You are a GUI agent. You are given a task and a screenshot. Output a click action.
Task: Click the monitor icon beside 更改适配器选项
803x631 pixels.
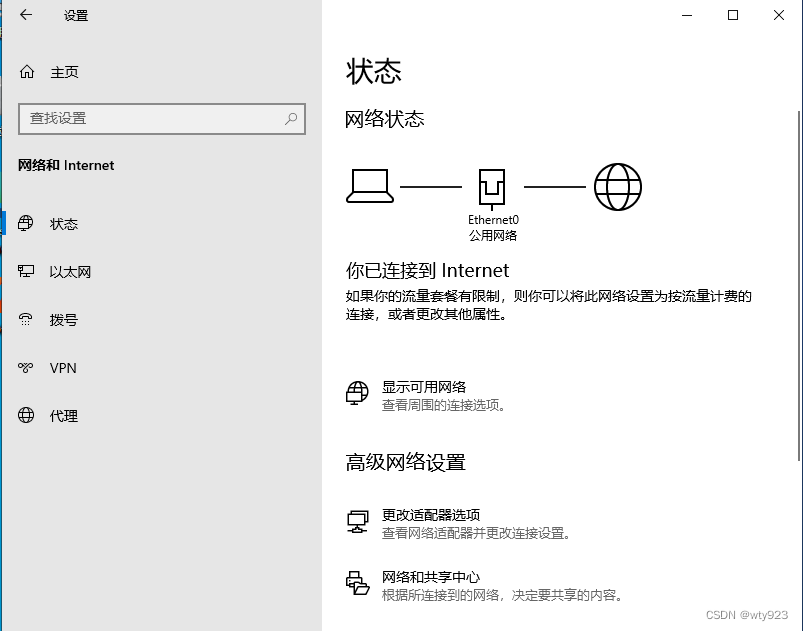(357, 521)
